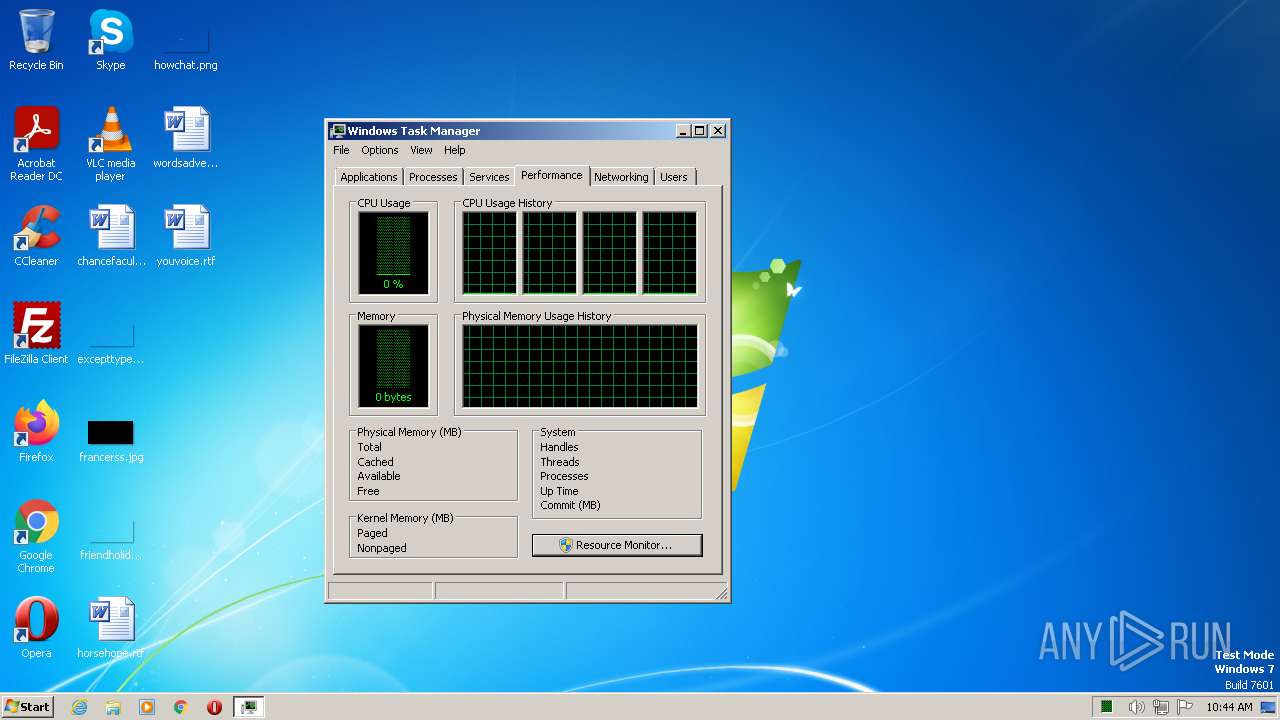
Task: Click the Physical Memory Usage History graph
Action: pyautogui.click(x=580, y=366)
